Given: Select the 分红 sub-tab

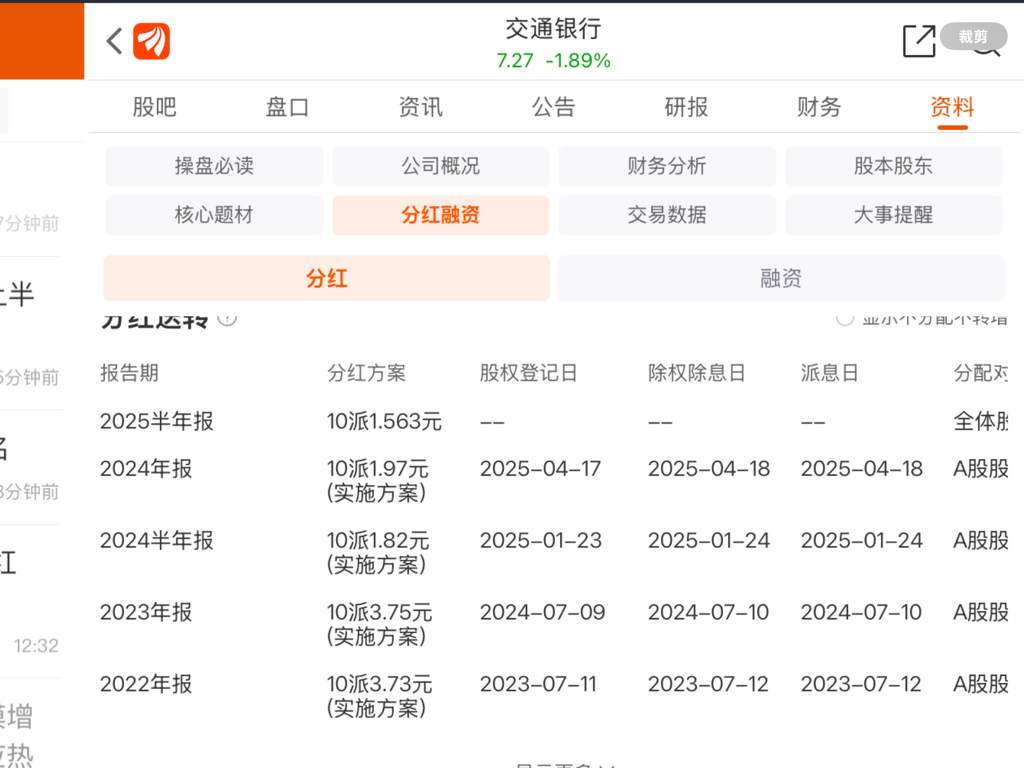Looking at the screenshot, I should pos(327,278).
